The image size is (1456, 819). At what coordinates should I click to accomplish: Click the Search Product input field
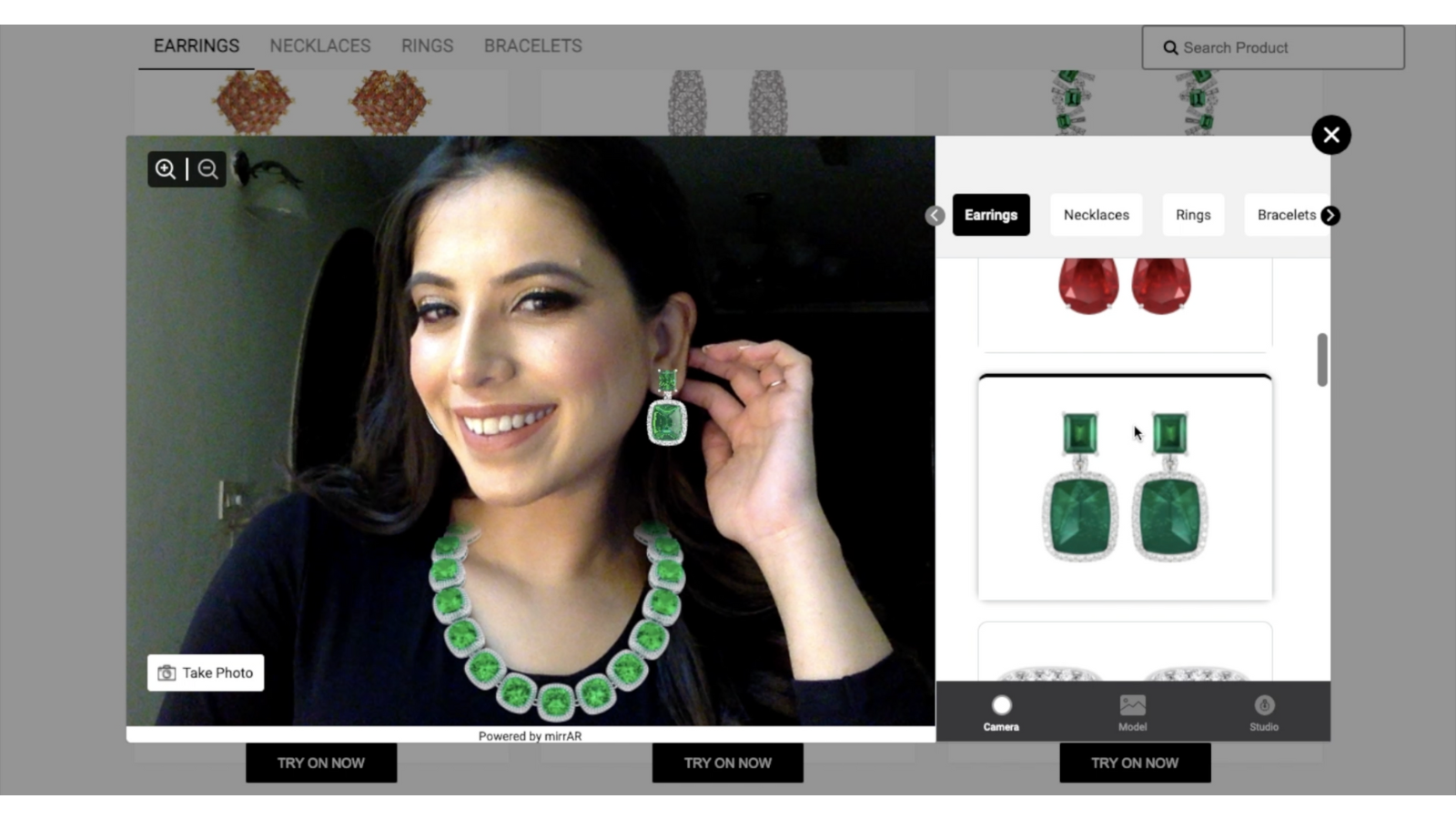click(1274, 47)
